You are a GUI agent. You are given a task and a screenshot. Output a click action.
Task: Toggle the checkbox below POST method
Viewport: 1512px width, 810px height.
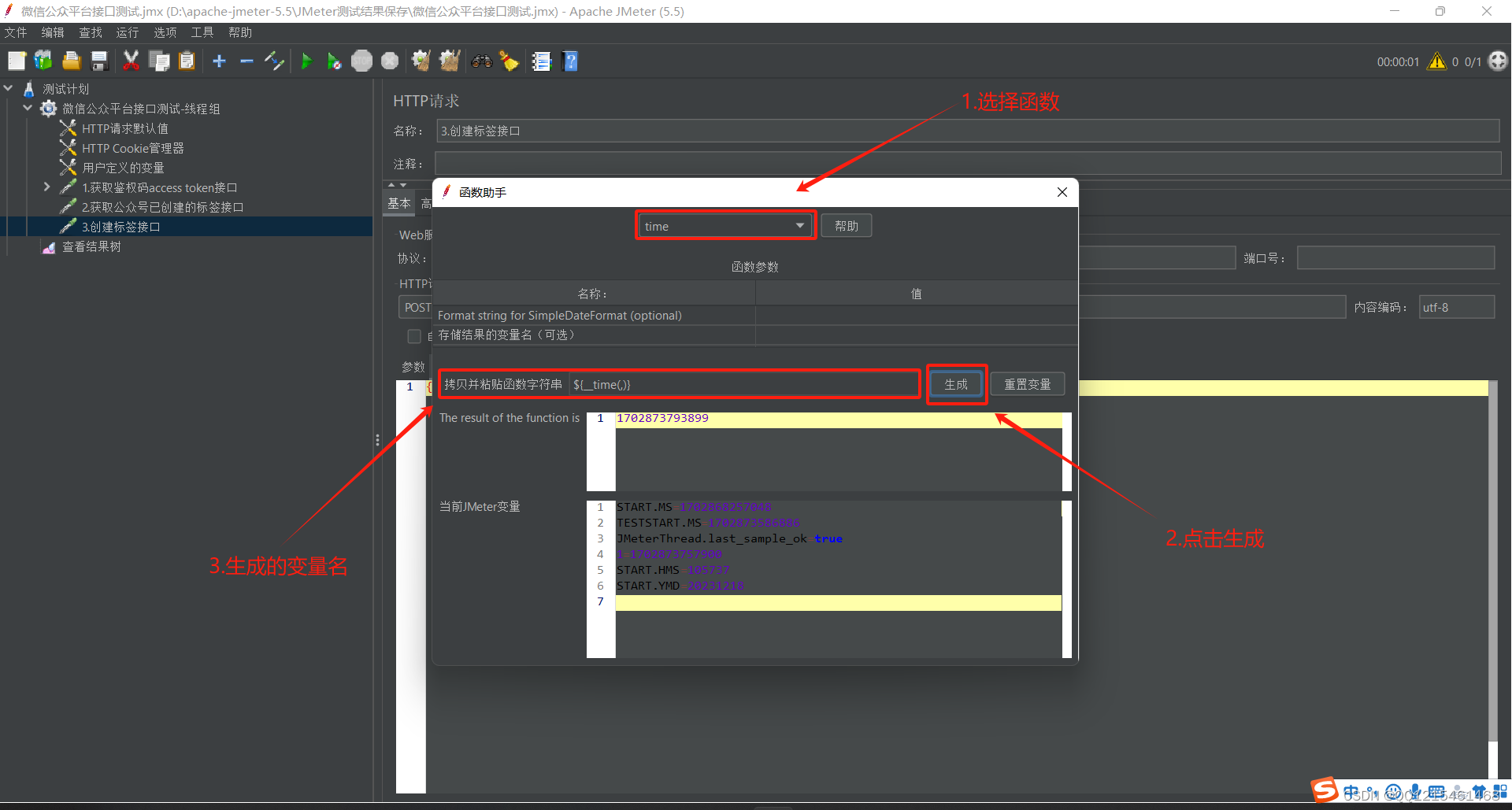(414, 336)
